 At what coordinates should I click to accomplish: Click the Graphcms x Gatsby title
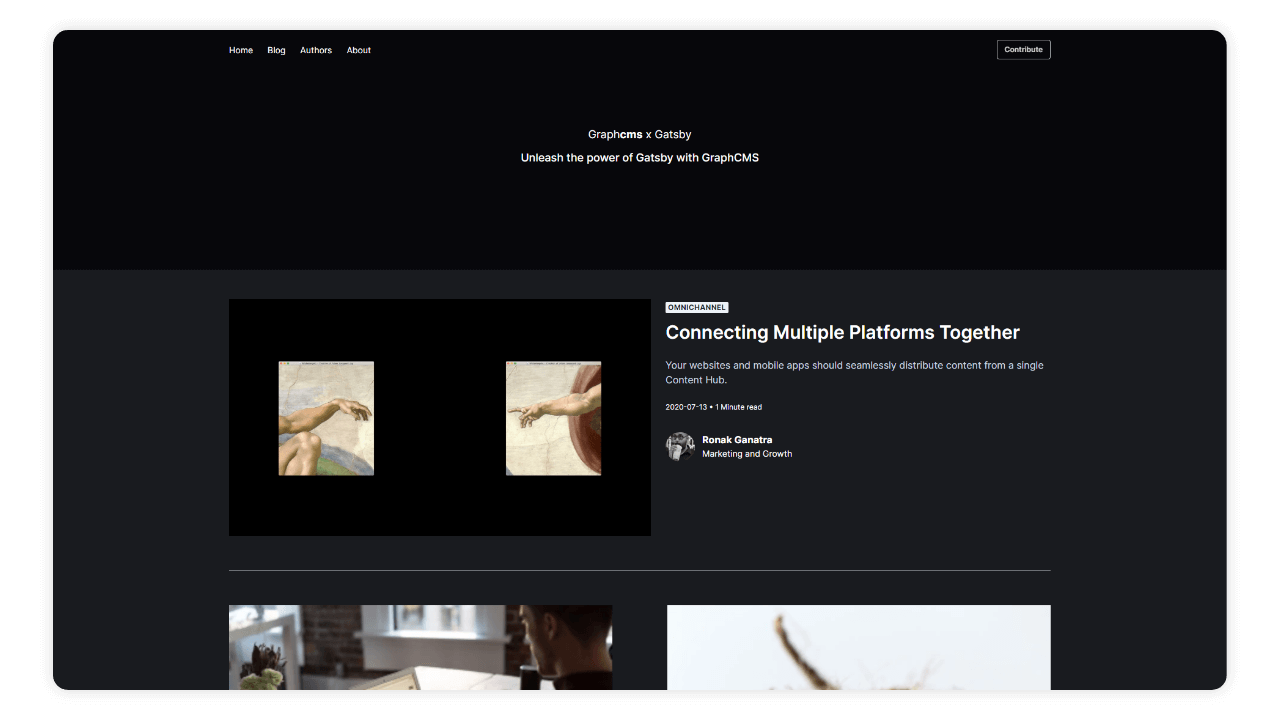pyautogui.click(x=640, y=134)
